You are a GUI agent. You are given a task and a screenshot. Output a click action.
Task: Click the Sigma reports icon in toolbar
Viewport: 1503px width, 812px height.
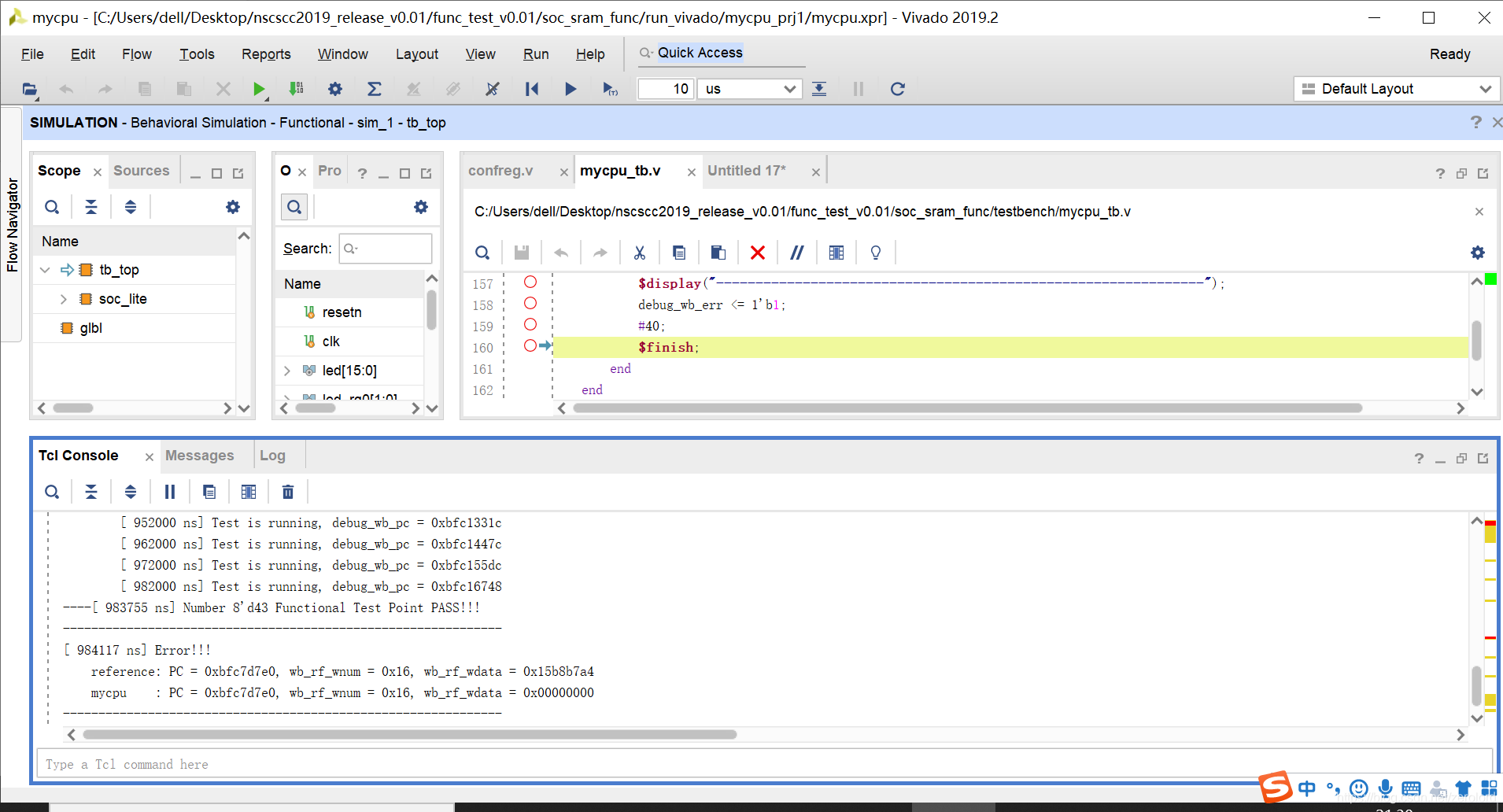(x=375, y=89)
